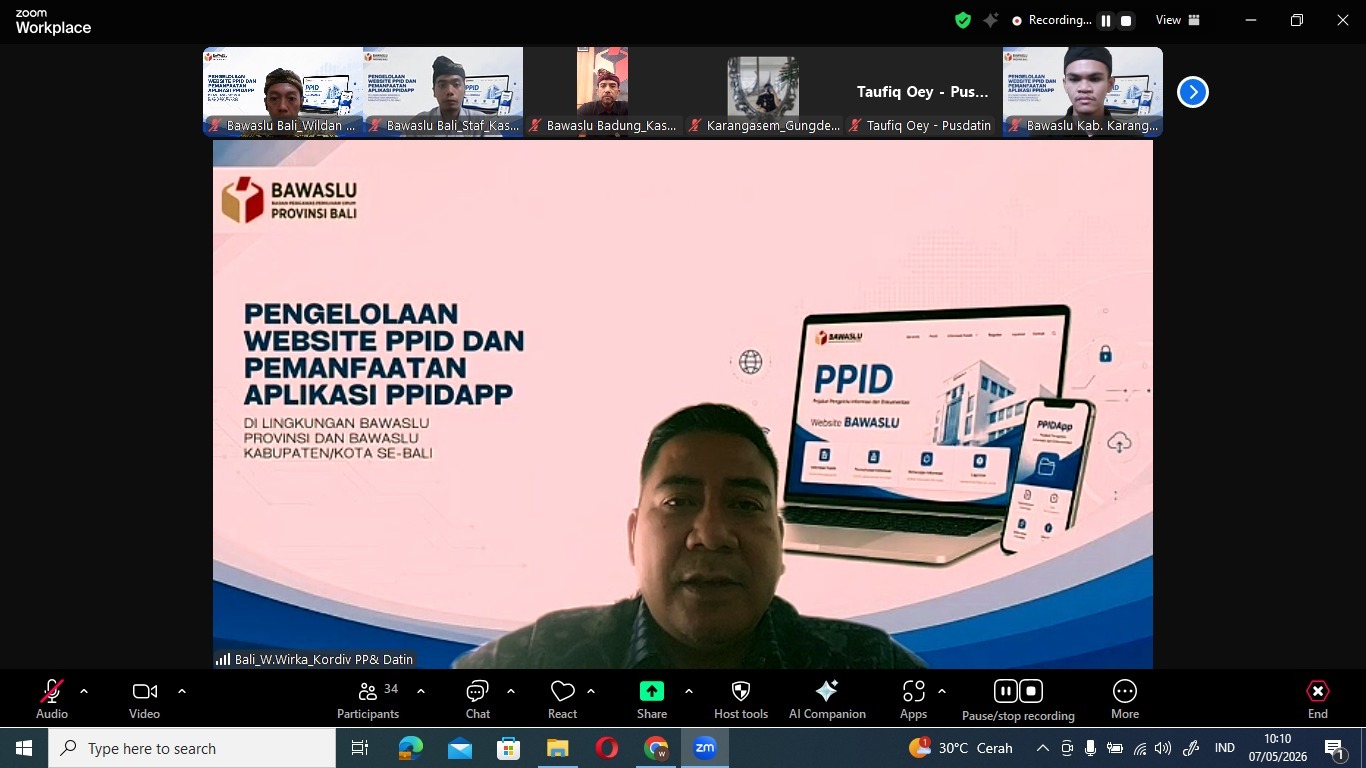Click Recording status text
Image resolution: width=1366 pixels, height=768 pixels.
coord(1059,20)
